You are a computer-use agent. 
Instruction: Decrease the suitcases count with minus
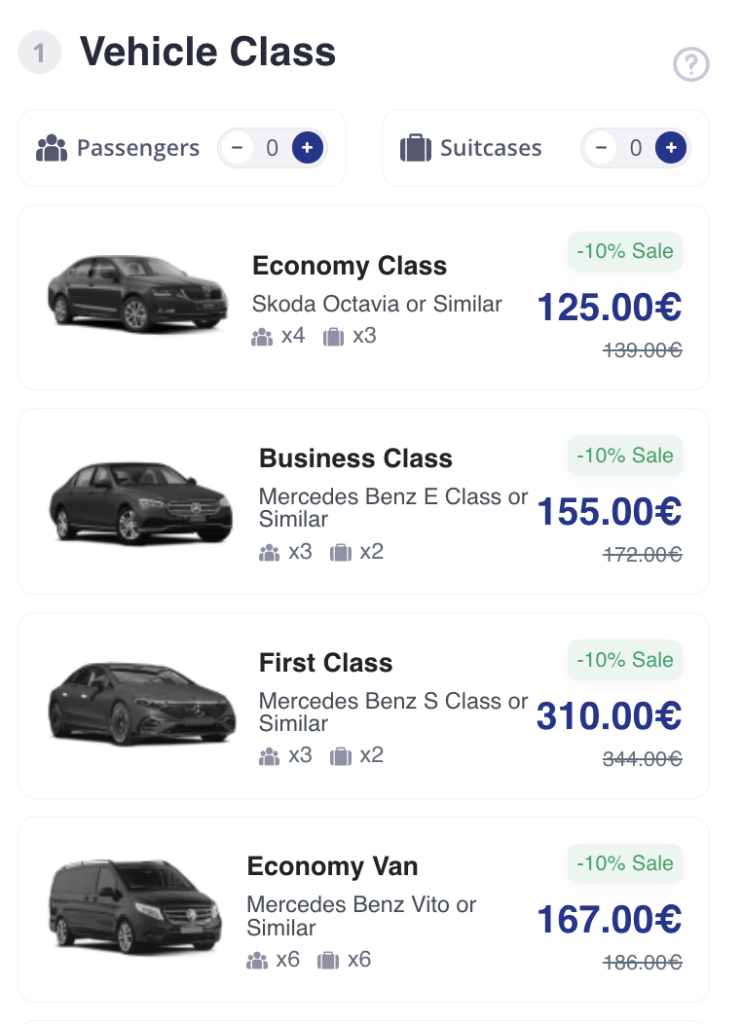pyautogui.click(x=600, y=148)
